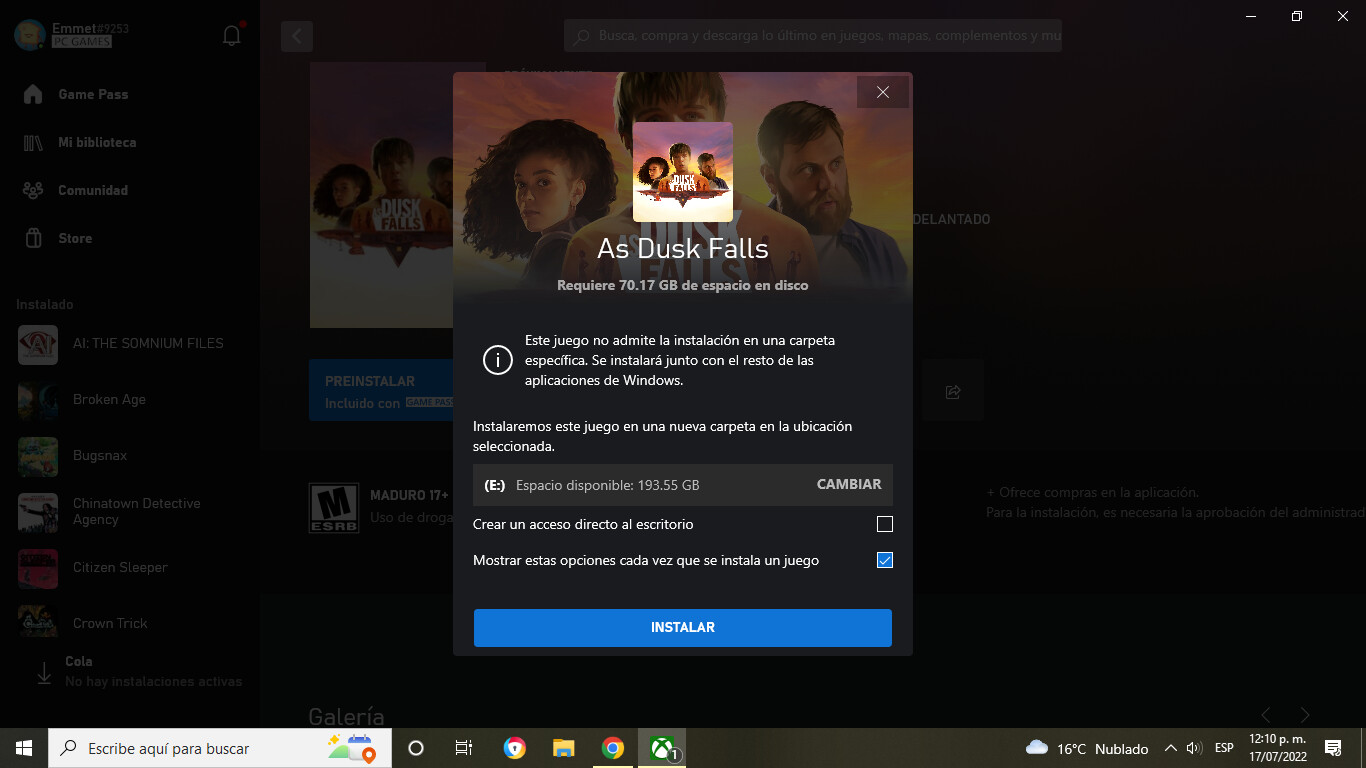1366x768 pixels.
Task: Uncheck Mostrar estas opciones cada vez
Action: tap(884, 560)
